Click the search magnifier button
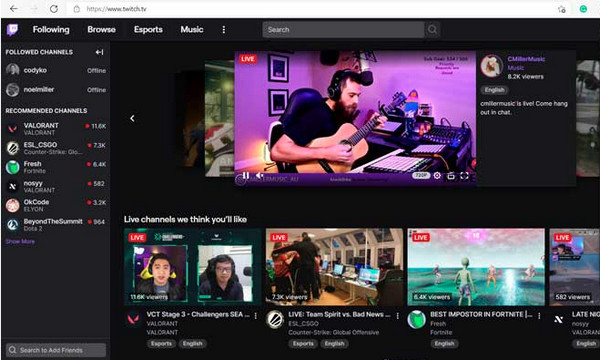Screen dimensions: 600x360 [432, 29]
